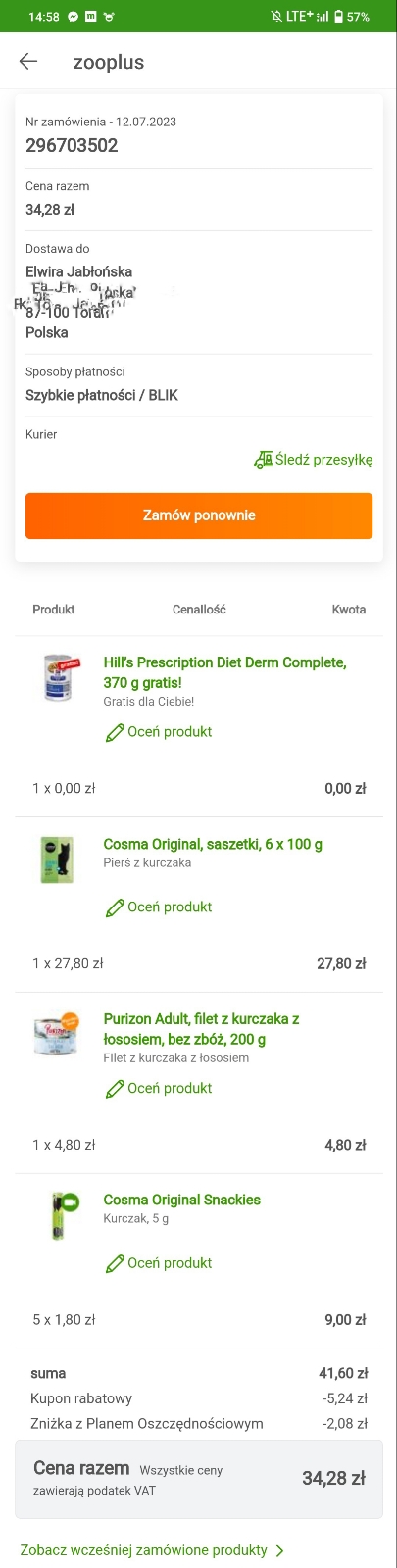397x1568 pixels.
Task: Open the Cosma Original saszetki product image
Action: coord(57,859)
